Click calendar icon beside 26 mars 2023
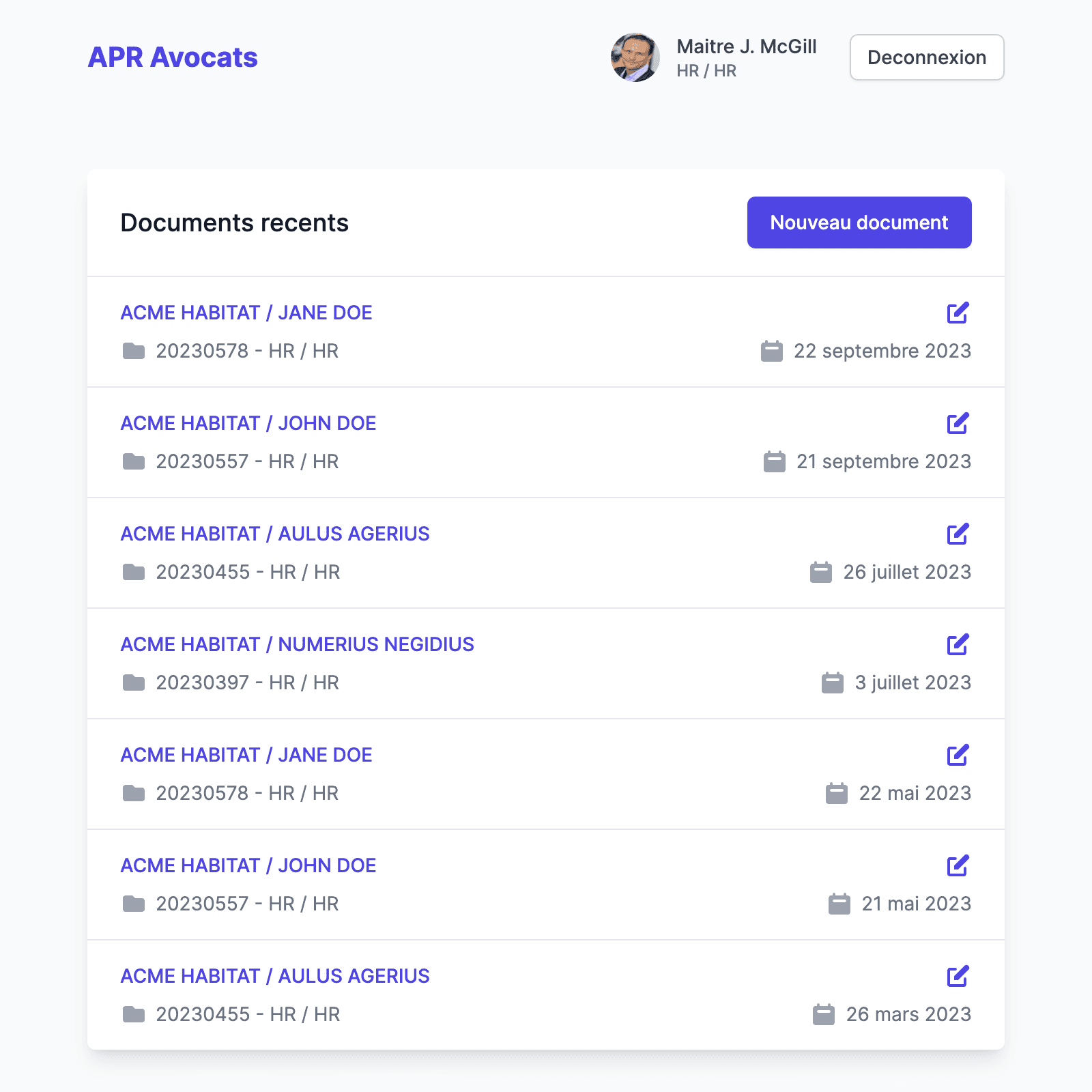The image size is (1092, 1092). (x=823, y=1014)
